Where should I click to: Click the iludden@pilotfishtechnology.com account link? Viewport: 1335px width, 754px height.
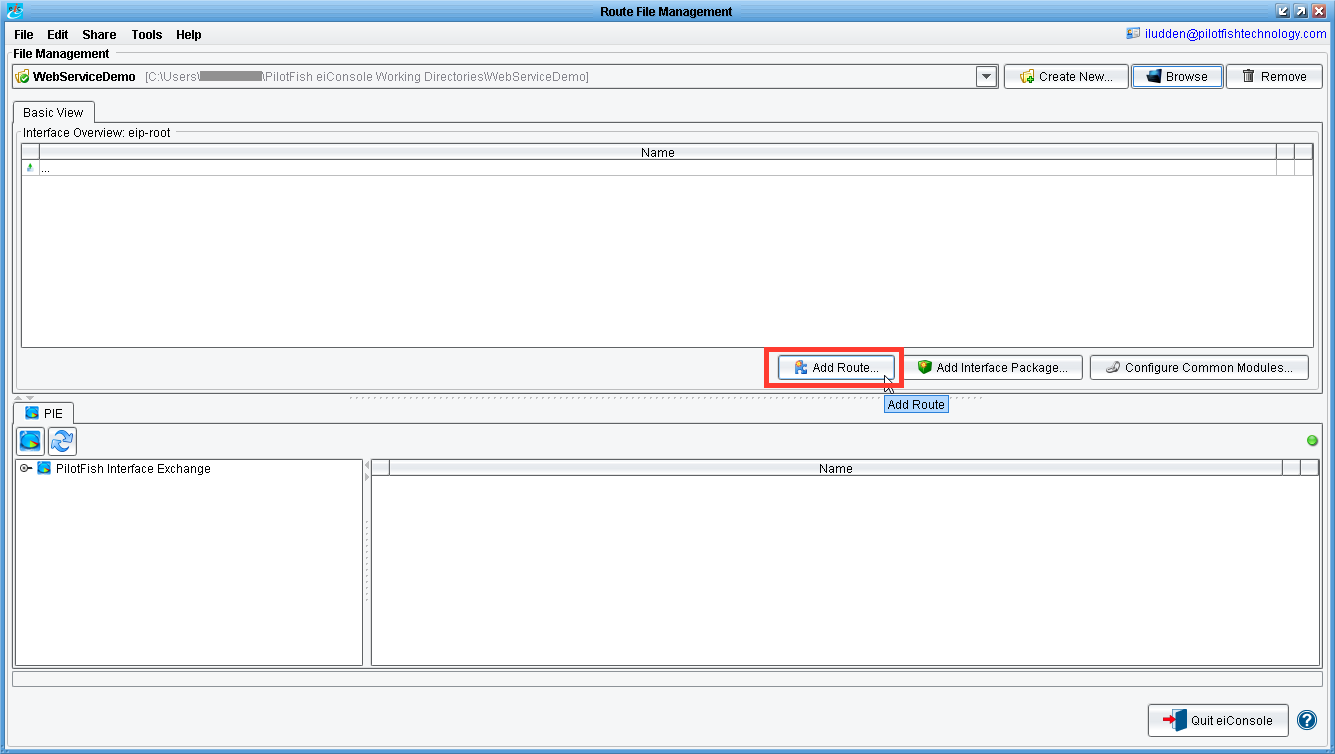click(1235, 34)
